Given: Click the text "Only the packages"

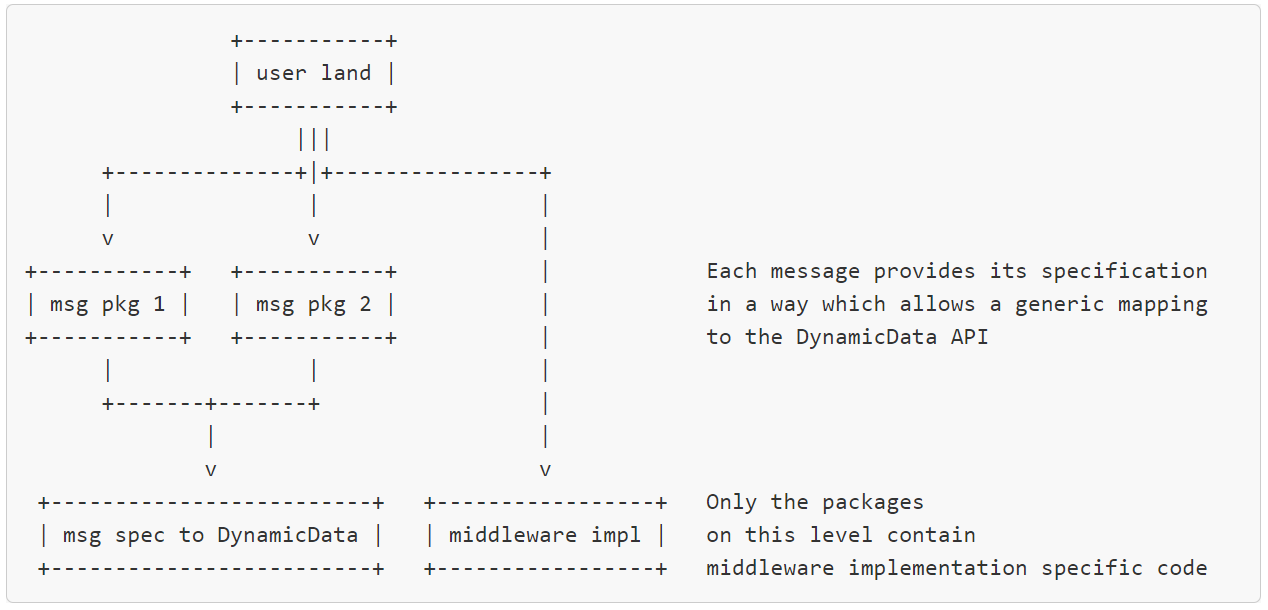Looking at the screenshot, I should (x=815, y=502).
